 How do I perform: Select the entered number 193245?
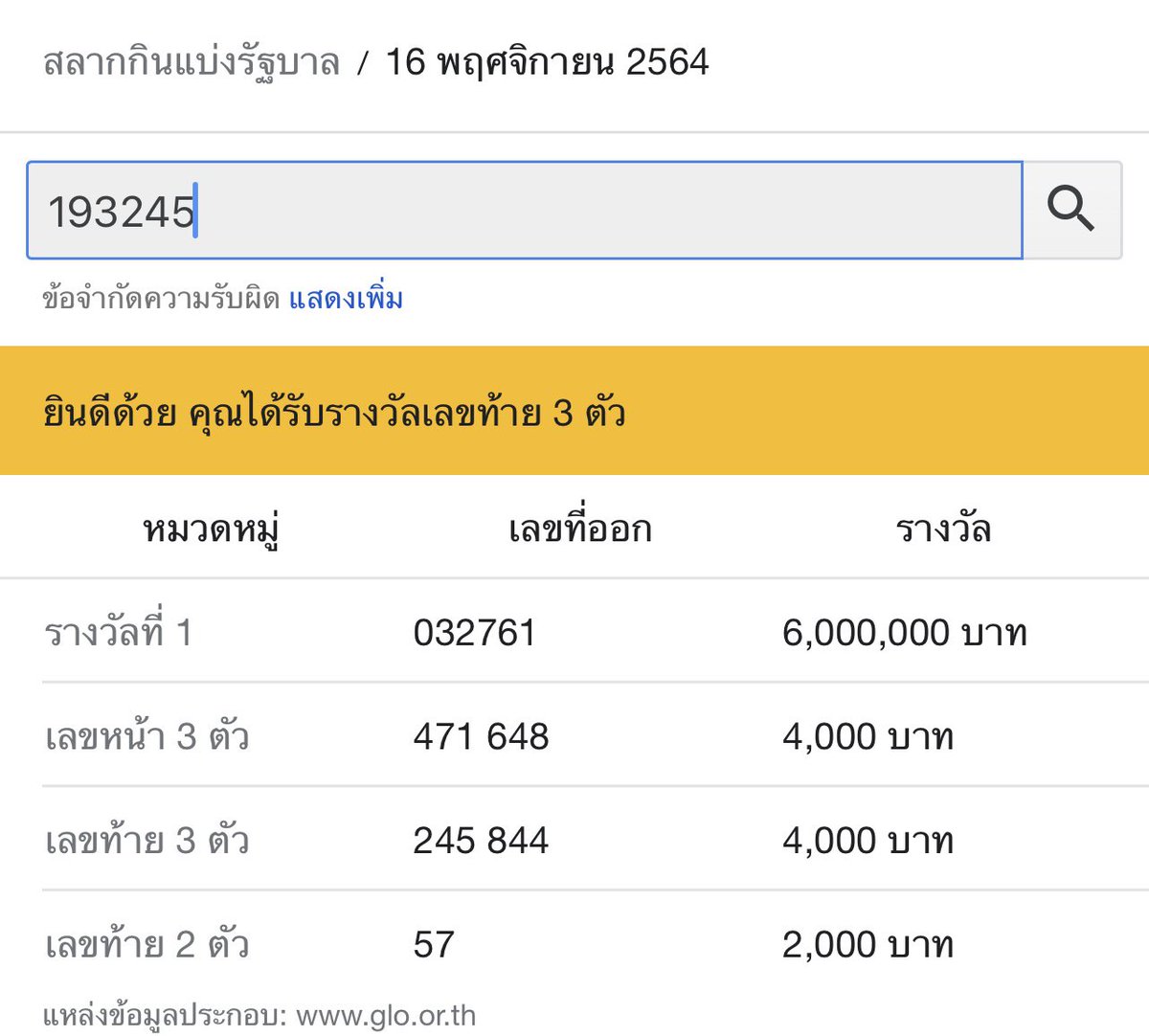click(x=124, y=208)
